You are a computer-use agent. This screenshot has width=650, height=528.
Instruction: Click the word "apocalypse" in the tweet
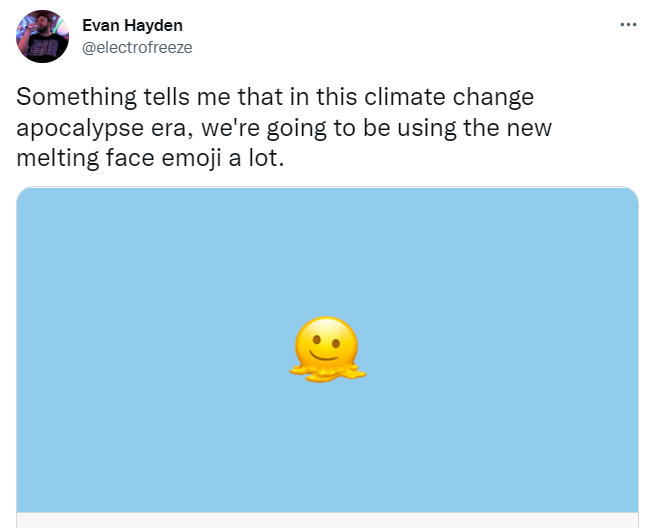pyautogui.click(x=80, y=128)
